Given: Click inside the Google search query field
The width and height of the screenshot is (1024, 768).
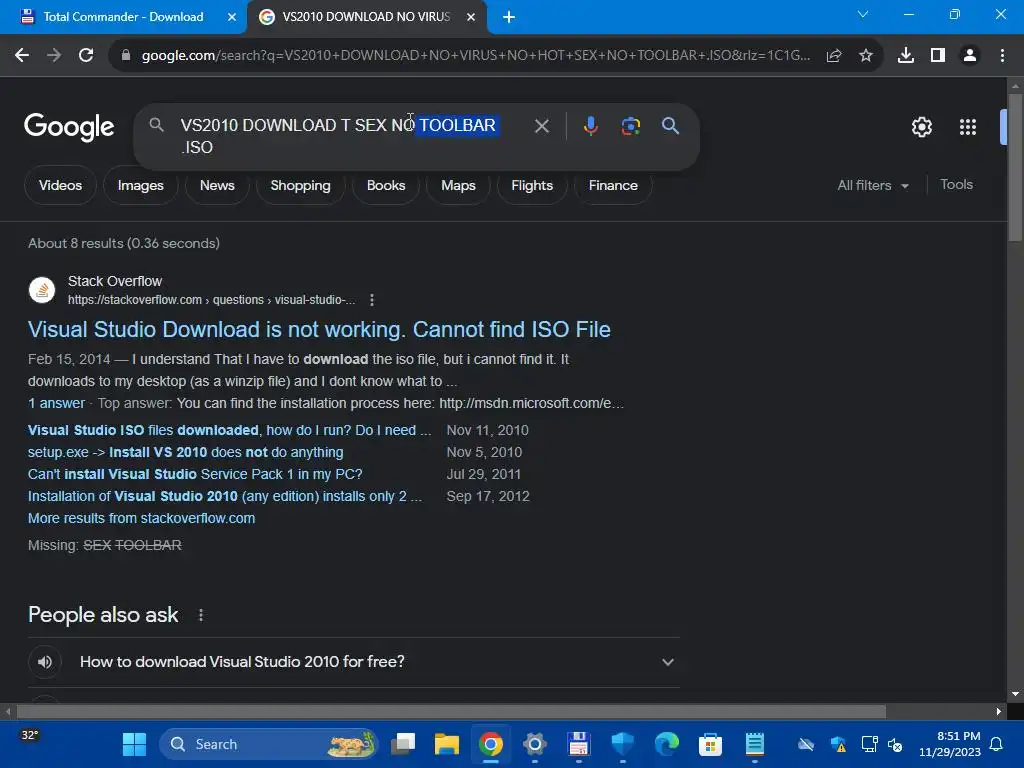Looking at the screenshot, I should pos(338,136).
